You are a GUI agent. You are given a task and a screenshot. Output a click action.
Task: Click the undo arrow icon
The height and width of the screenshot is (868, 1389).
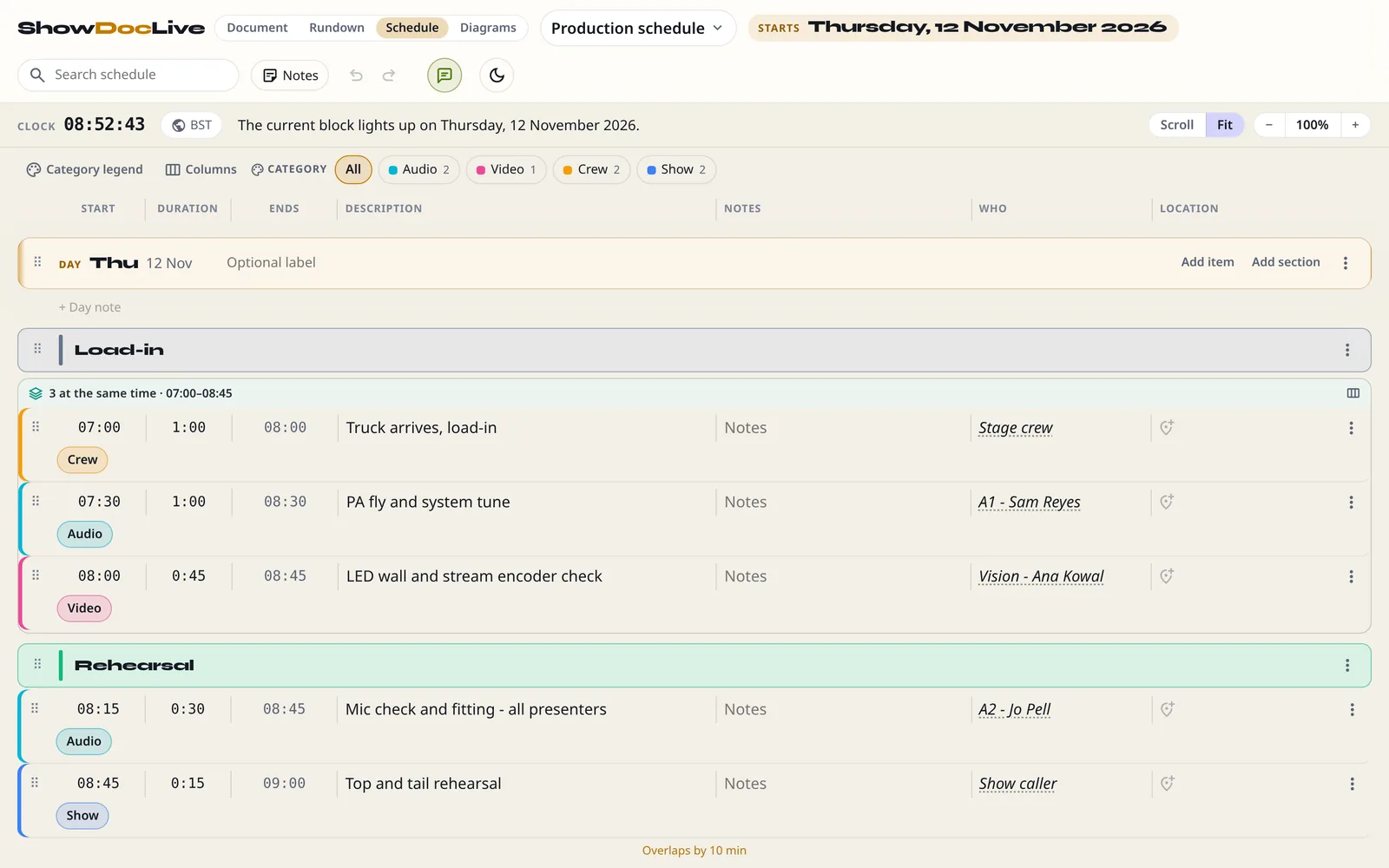point(356,76)
